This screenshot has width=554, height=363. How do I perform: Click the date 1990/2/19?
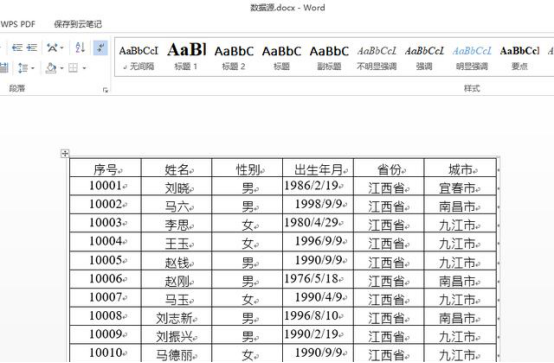311,334
